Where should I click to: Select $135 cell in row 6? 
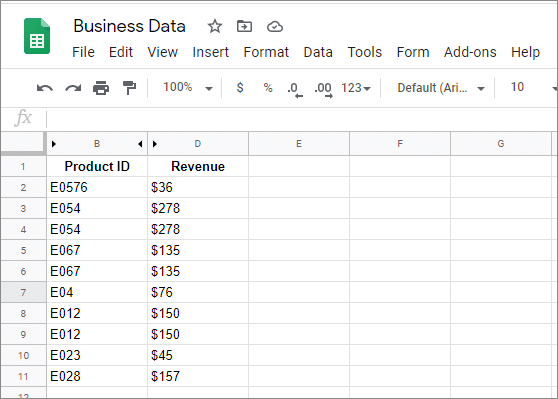coord(198,271)
